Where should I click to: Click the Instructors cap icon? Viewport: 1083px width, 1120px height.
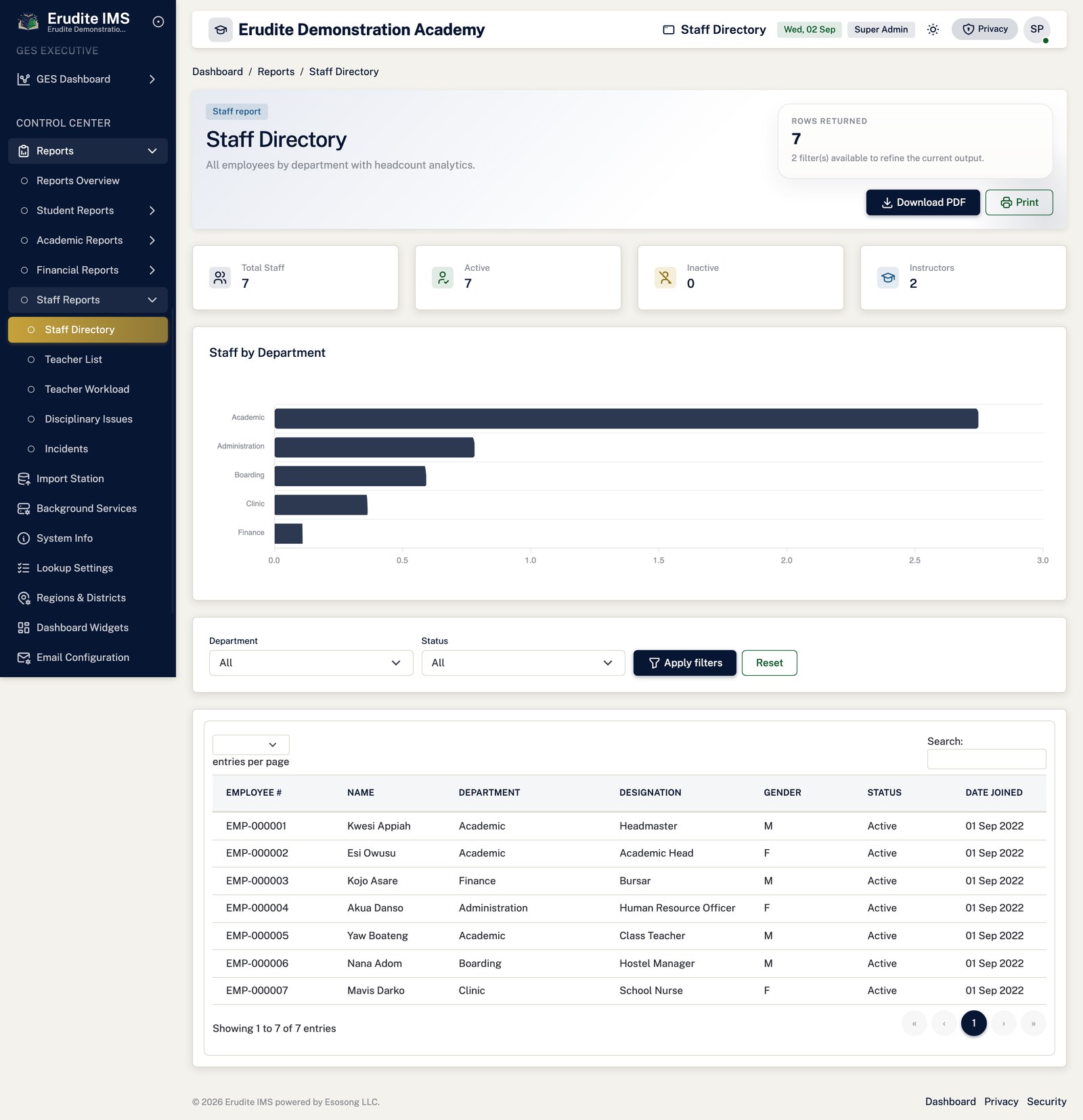click(x=888, y=278)
